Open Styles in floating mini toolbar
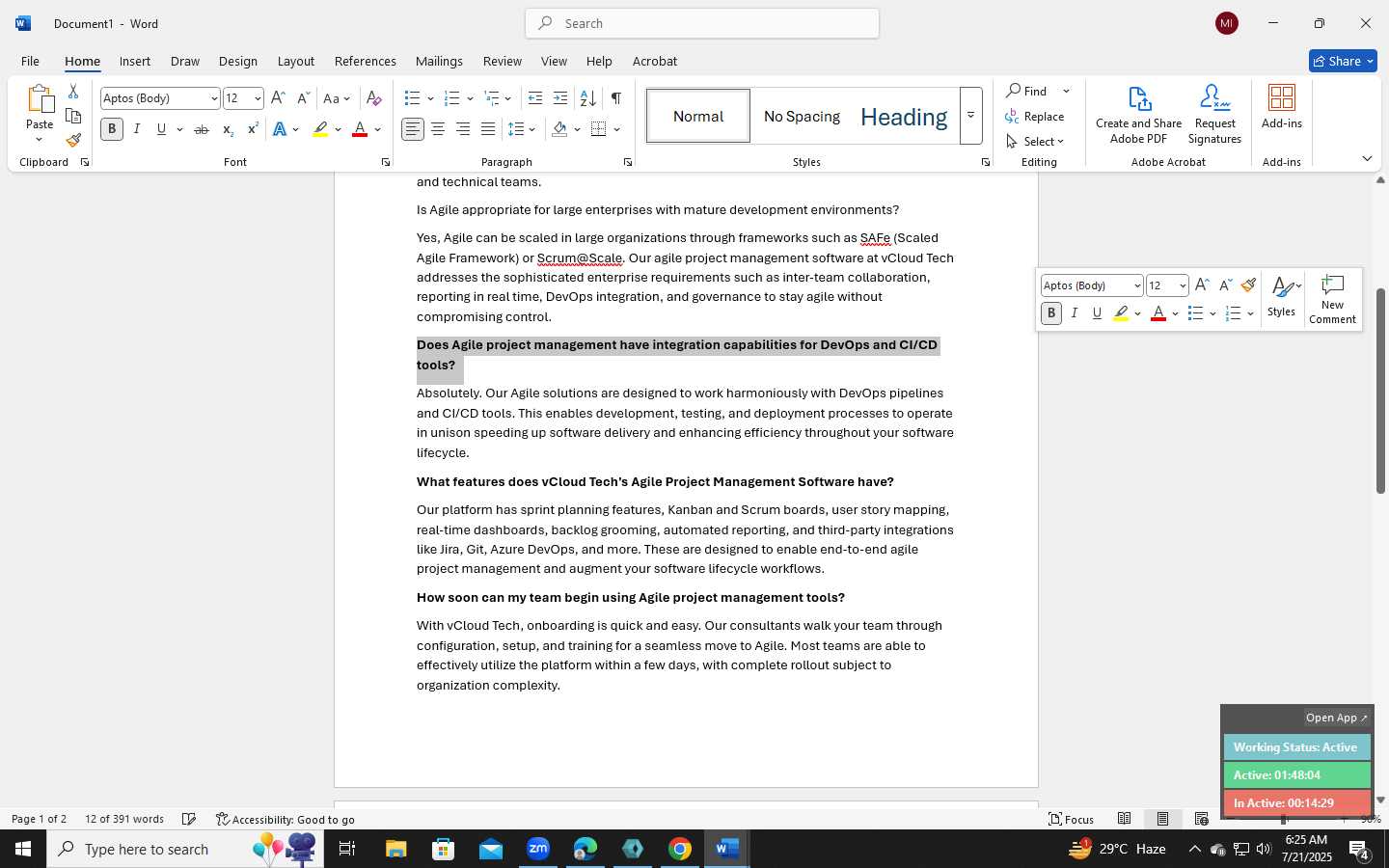Viewport: 1389px width, 868px height. coord(1281,297)
